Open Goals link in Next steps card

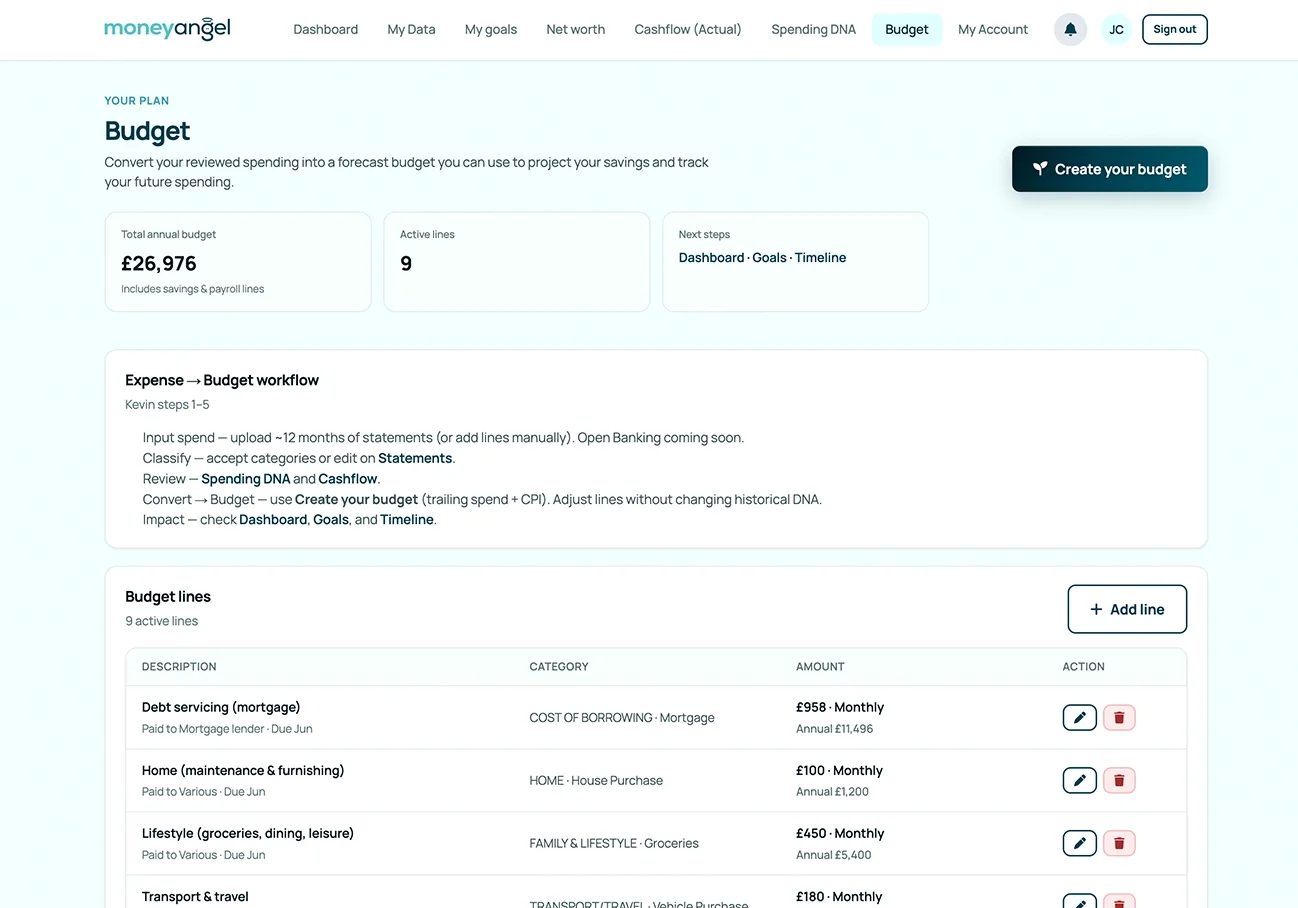pyautogui.click(x=769, y=258)
